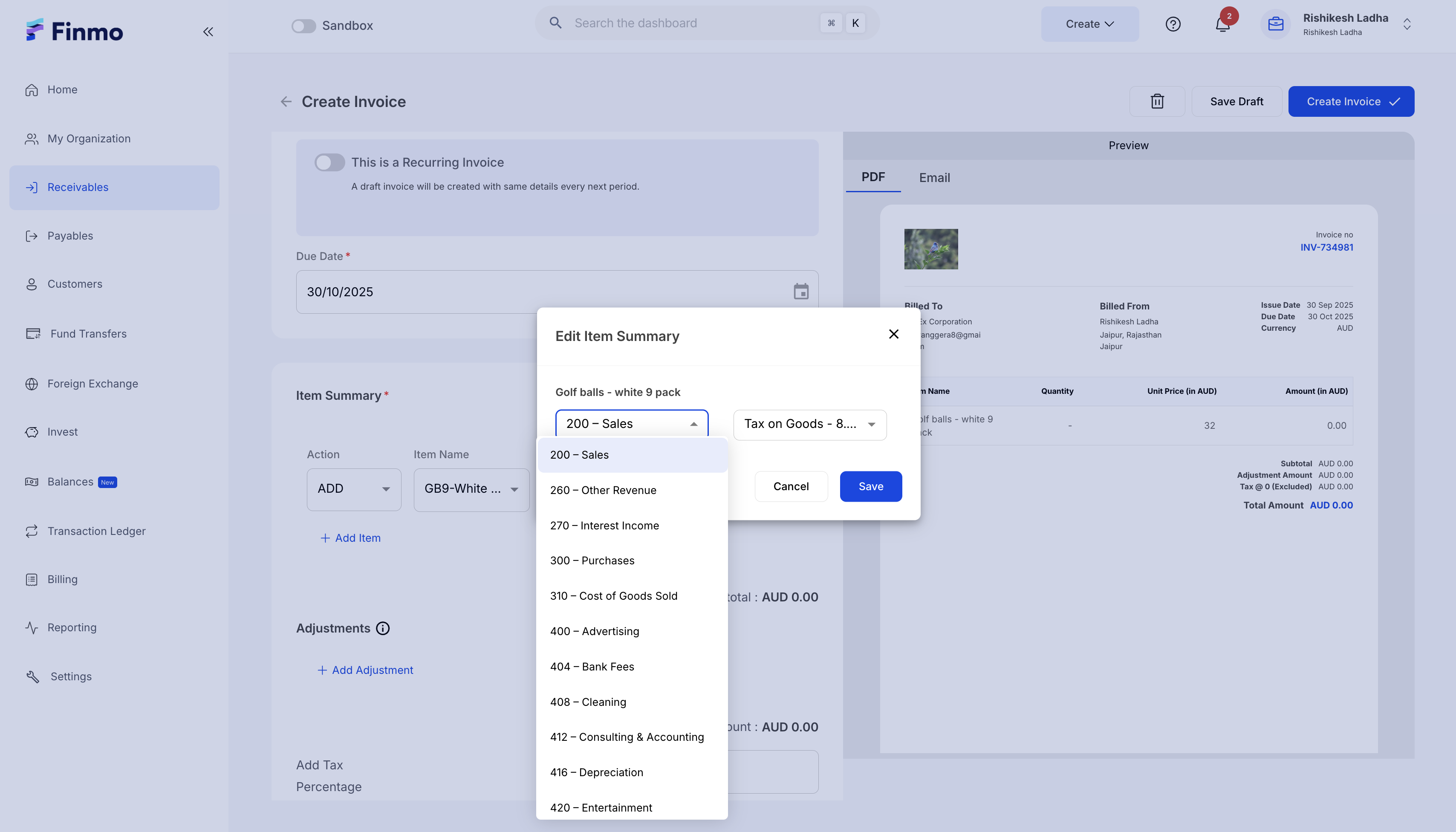This screenshot has height=832, width=1456.
Task: Enable the Recurring Invoice toggle
Action: 330,162
